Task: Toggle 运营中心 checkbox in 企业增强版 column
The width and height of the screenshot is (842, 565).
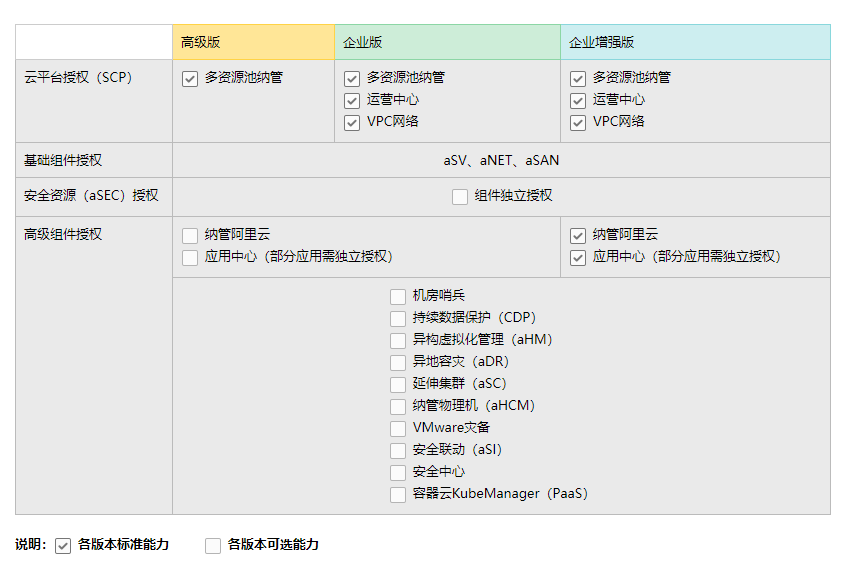Action: 578,101
